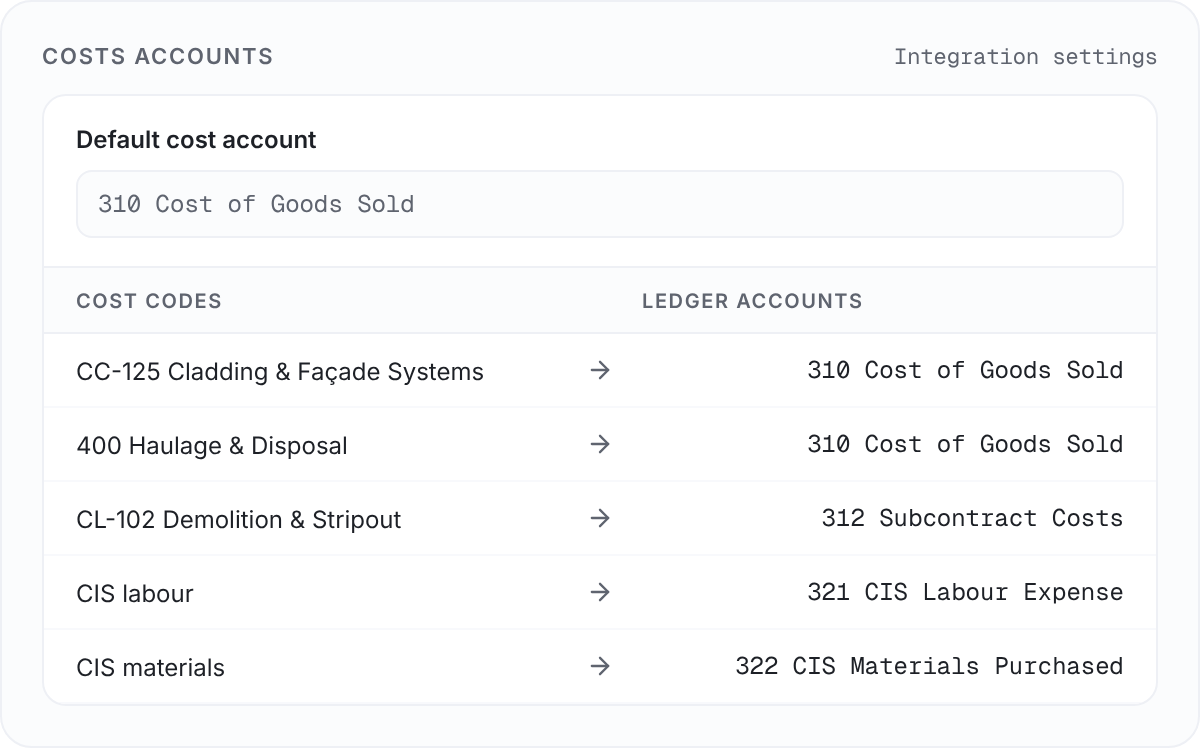
Task: Click the arrow icon in Cladding & Façade row
Action: [600, 370]
